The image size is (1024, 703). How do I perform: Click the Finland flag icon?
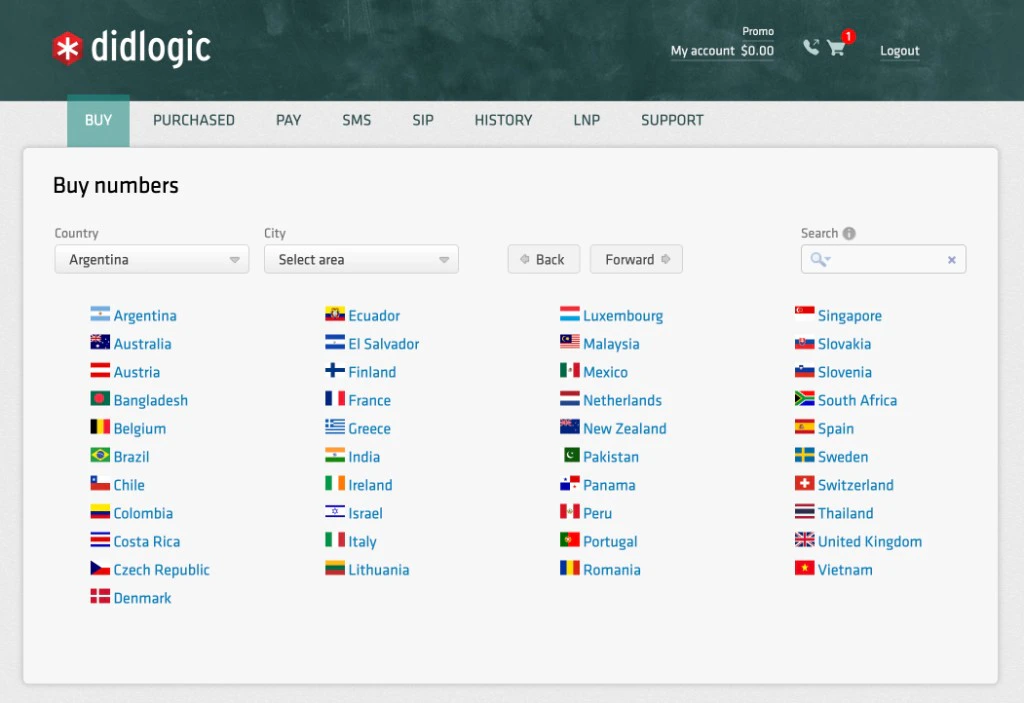point(335,370)
